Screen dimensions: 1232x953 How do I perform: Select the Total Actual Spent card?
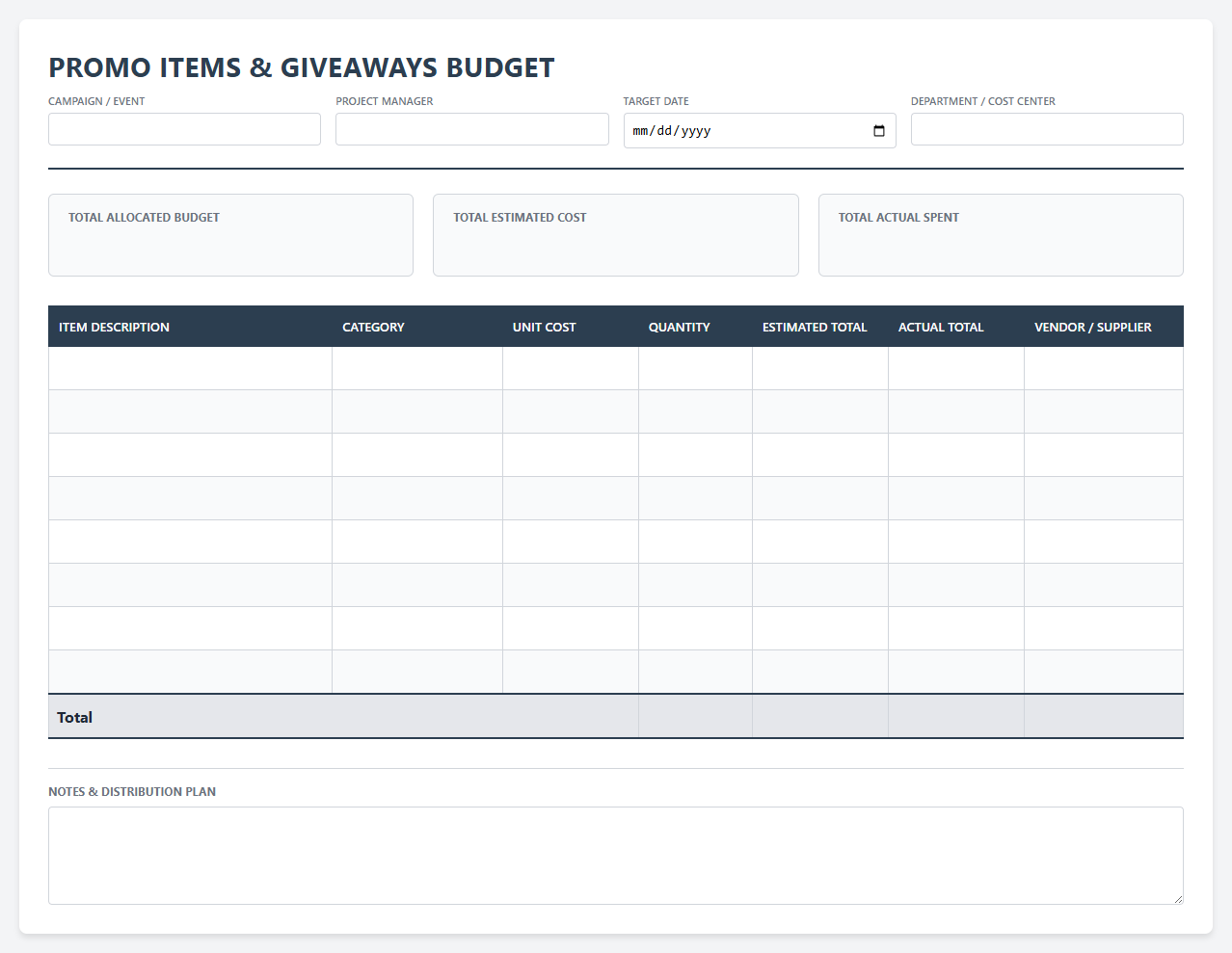1001,235
